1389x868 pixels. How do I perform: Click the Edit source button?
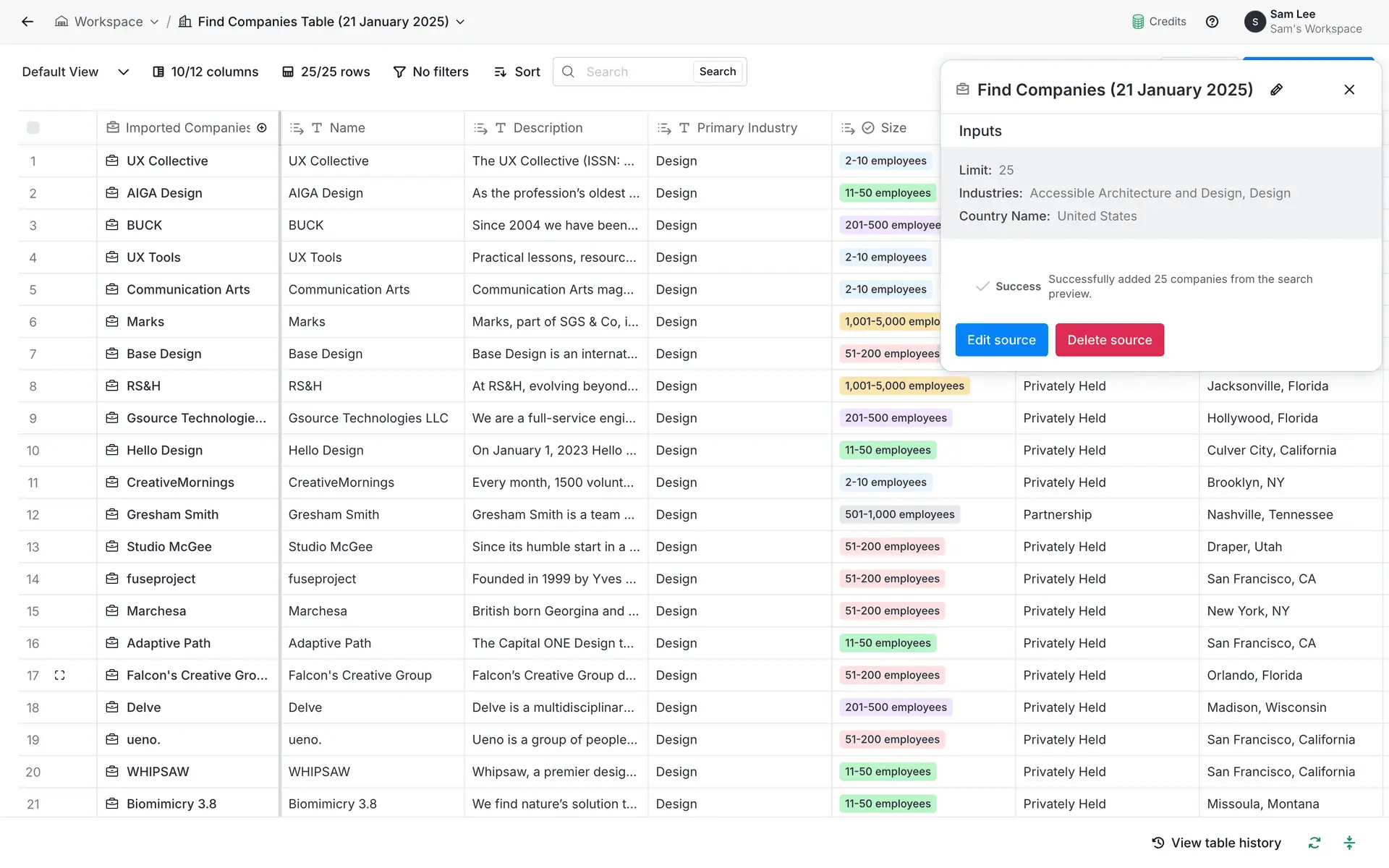pos(1001,340)
